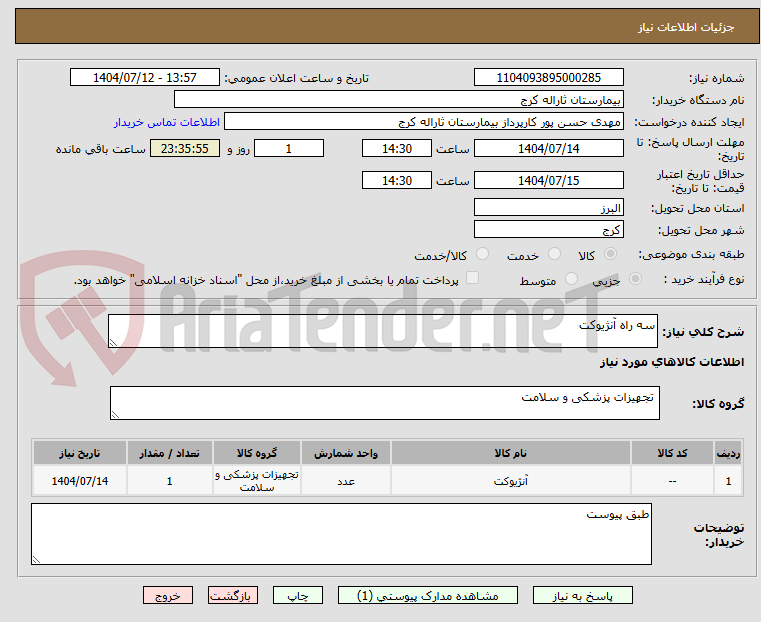
Task: Click the delivery city کرج field
Action: click(x=548, y=229)
